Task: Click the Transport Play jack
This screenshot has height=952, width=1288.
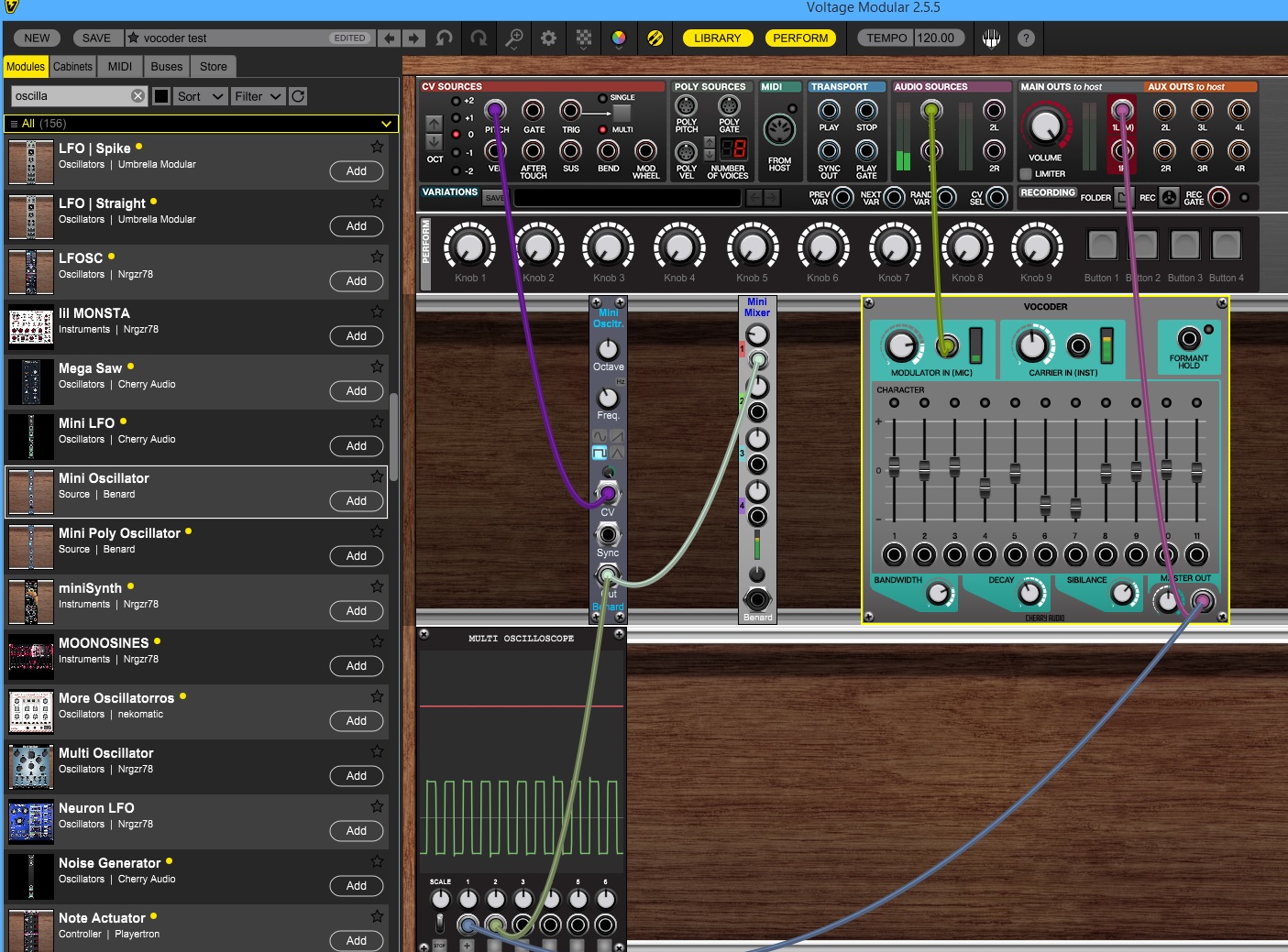Action: (x=829, y=111)
